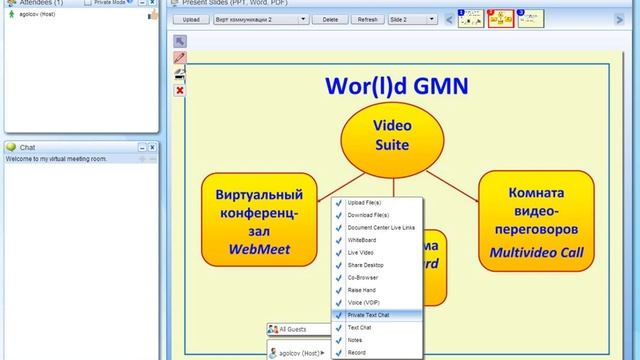Enable the Private Mode checkbox
The width and height of the screenshot is (640, 360).
87,2
